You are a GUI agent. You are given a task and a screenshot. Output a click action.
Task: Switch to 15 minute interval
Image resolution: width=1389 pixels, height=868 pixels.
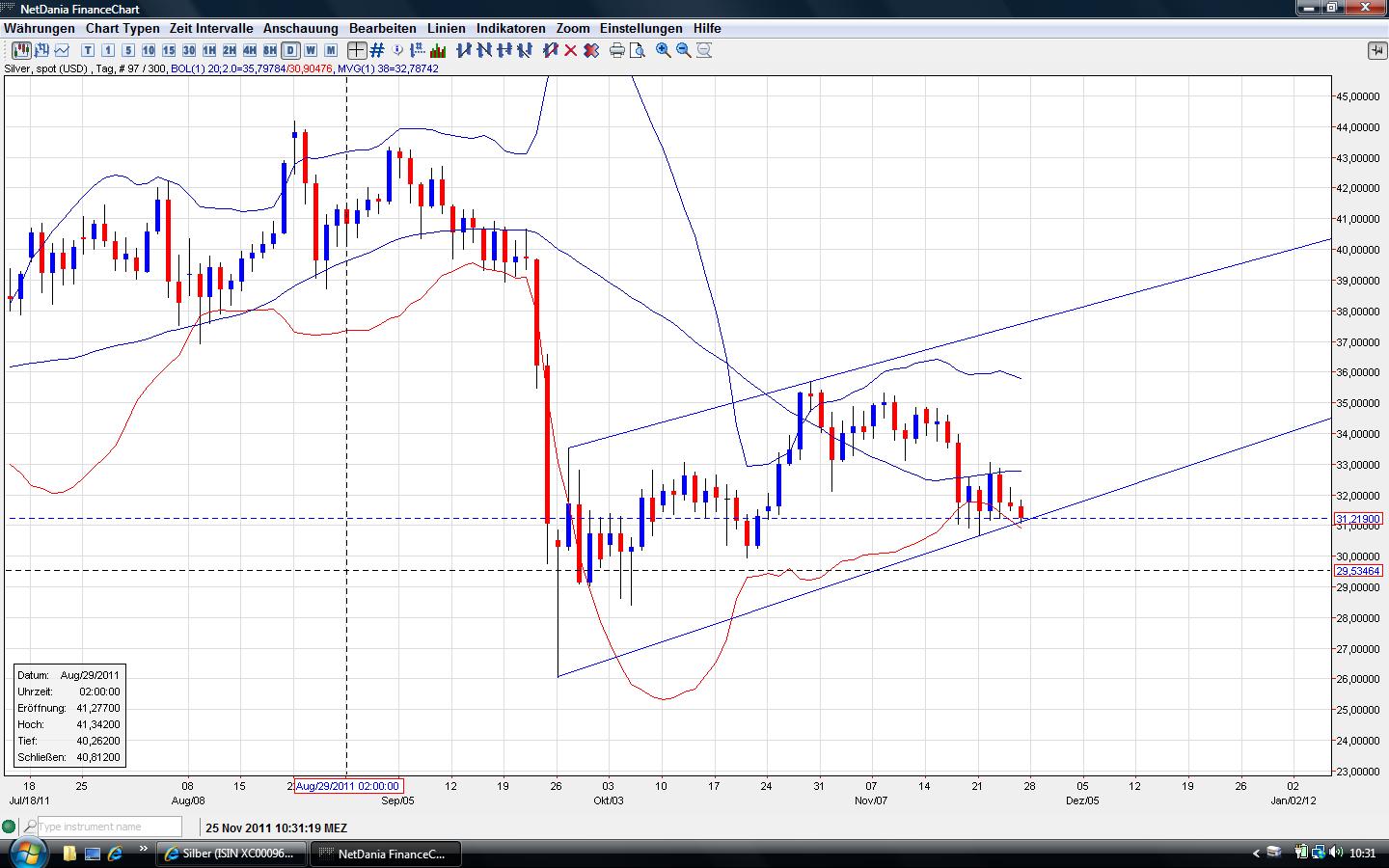click(x=169, y=50)
